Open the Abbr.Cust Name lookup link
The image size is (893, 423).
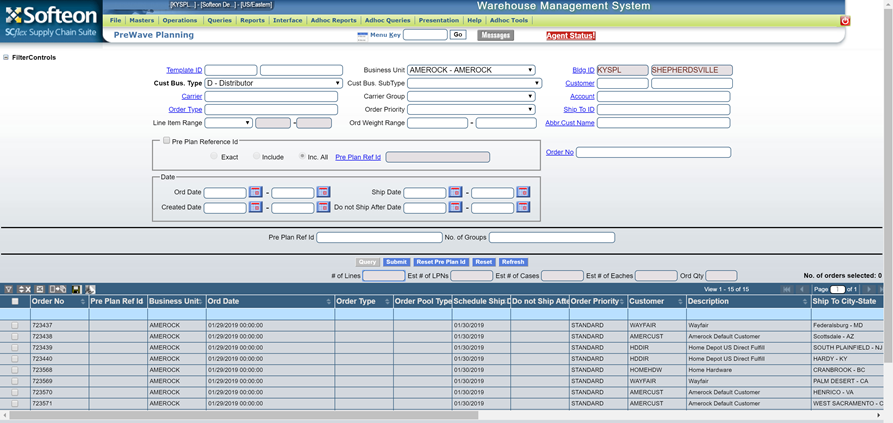[570, 122]
